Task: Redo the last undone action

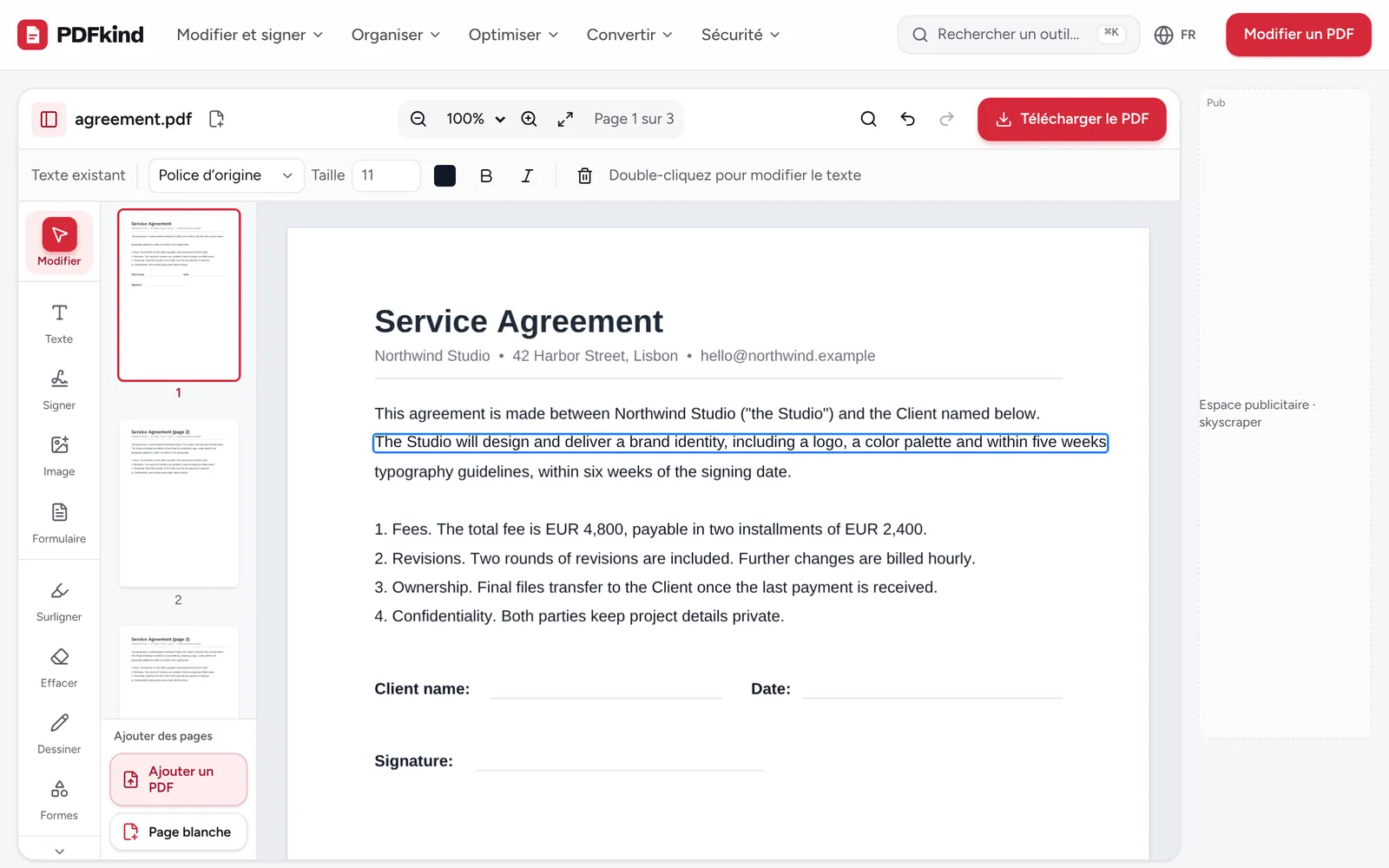Action: pos(947,119)
